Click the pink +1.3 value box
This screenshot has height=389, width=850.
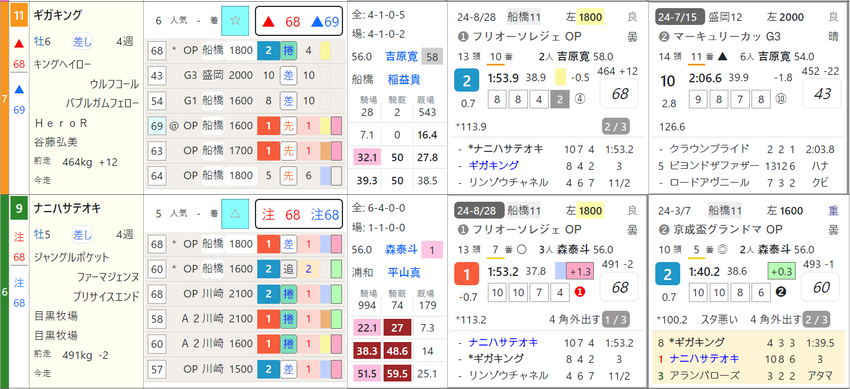coord(581,270)
